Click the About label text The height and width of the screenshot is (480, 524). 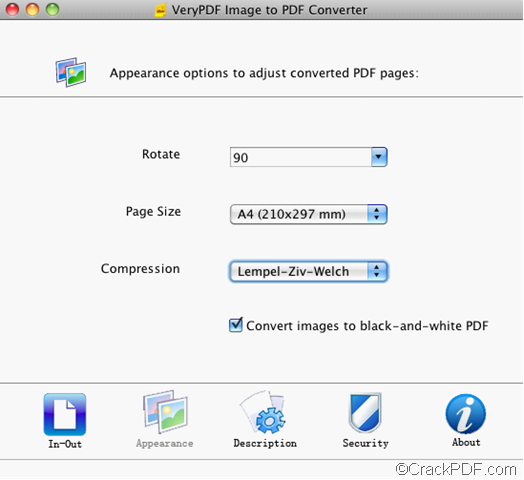coord(466,442)
